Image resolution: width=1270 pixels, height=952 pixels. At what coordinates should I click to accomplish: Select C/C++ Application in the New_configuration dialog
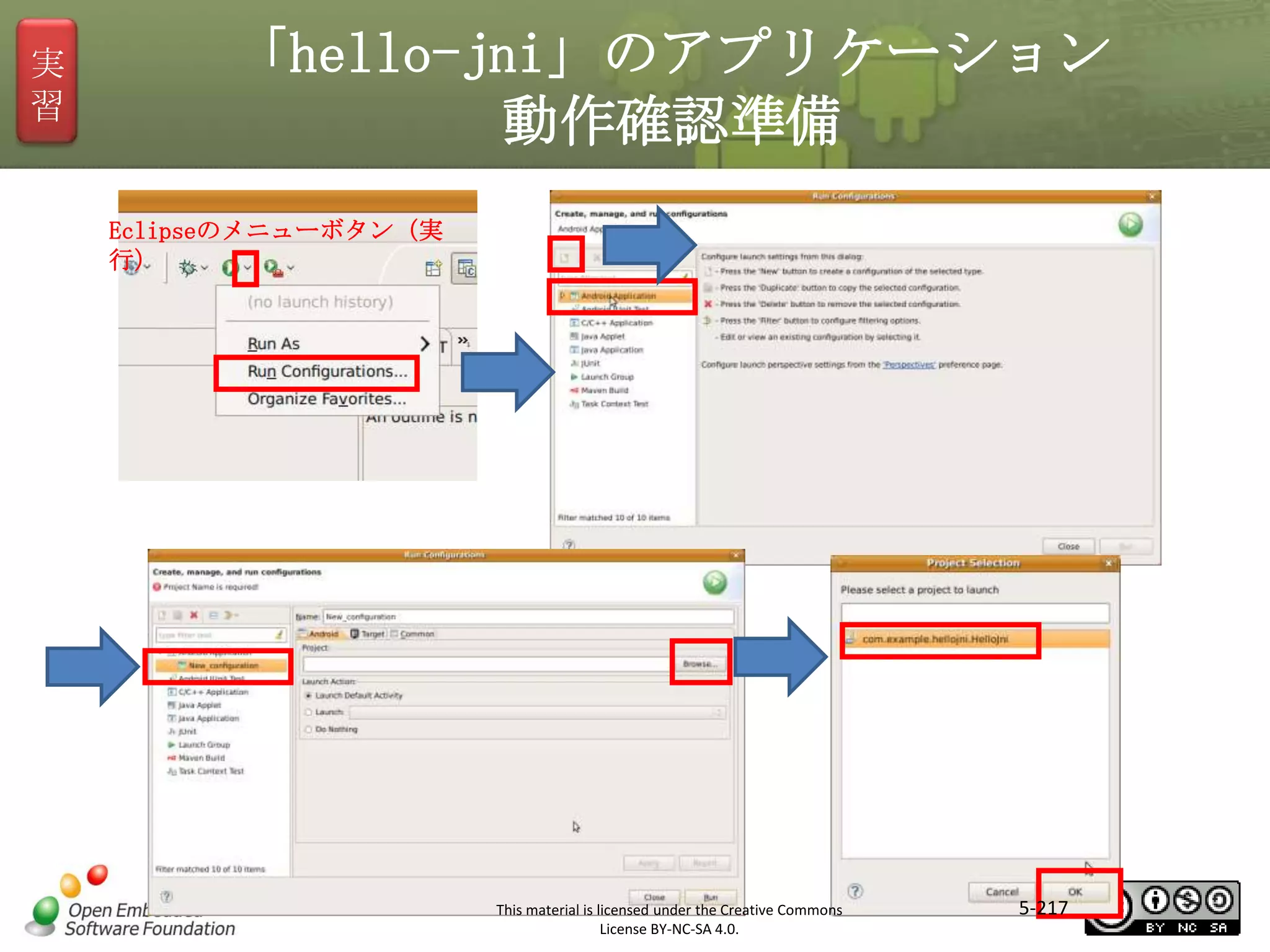(x=208, y=692)
